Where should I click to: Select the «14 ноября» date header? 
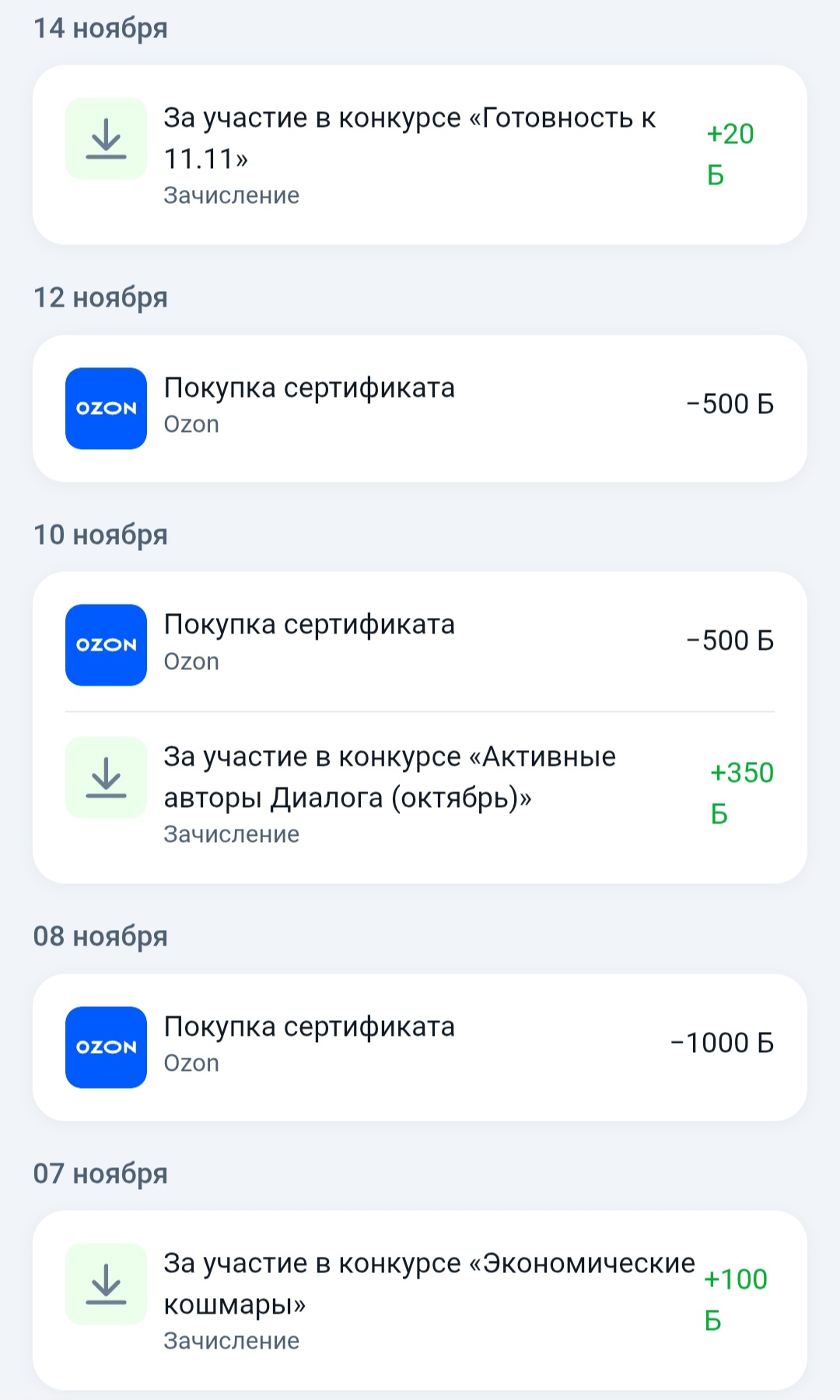pos(100,28)
